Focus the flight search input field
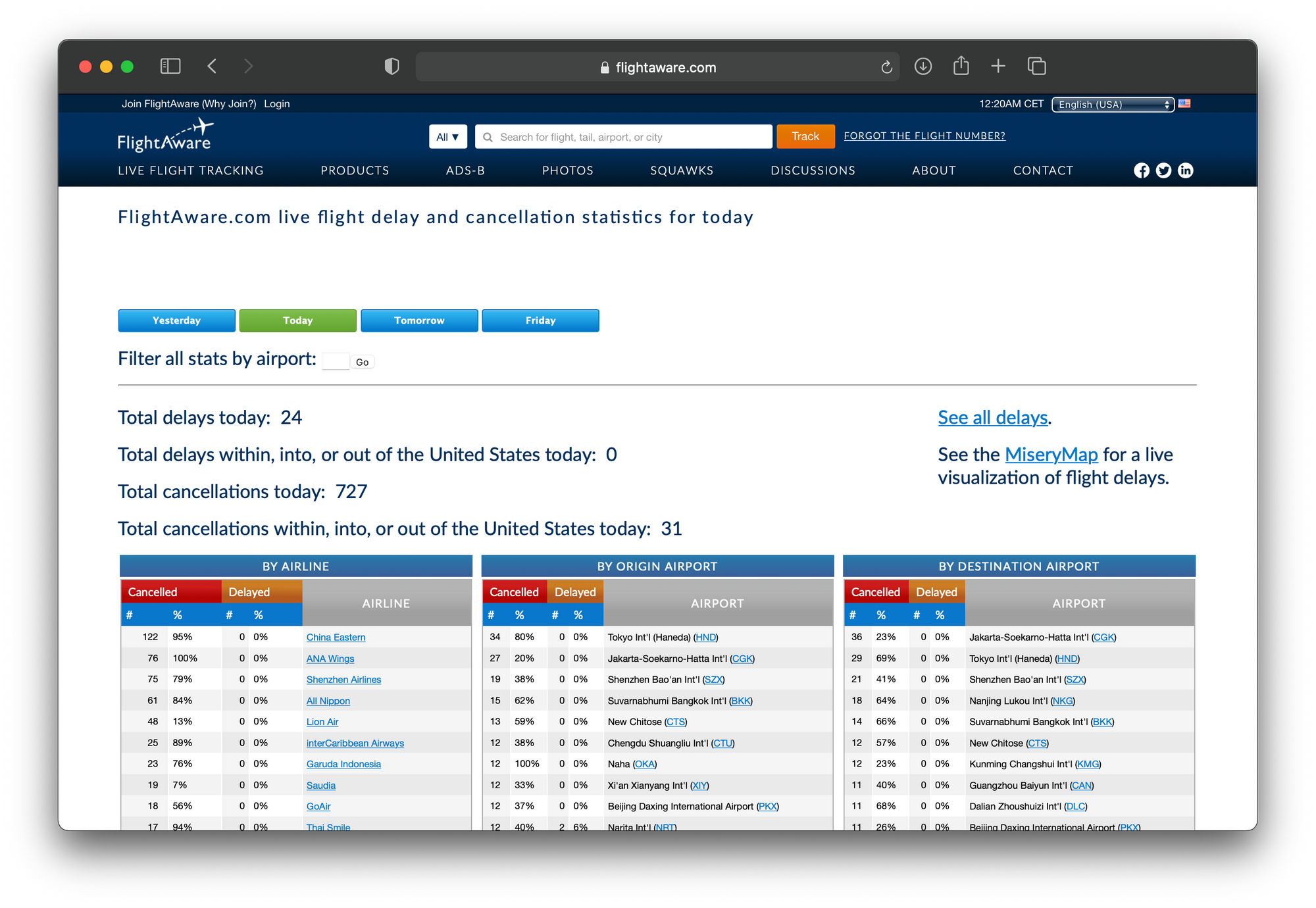 624,137
